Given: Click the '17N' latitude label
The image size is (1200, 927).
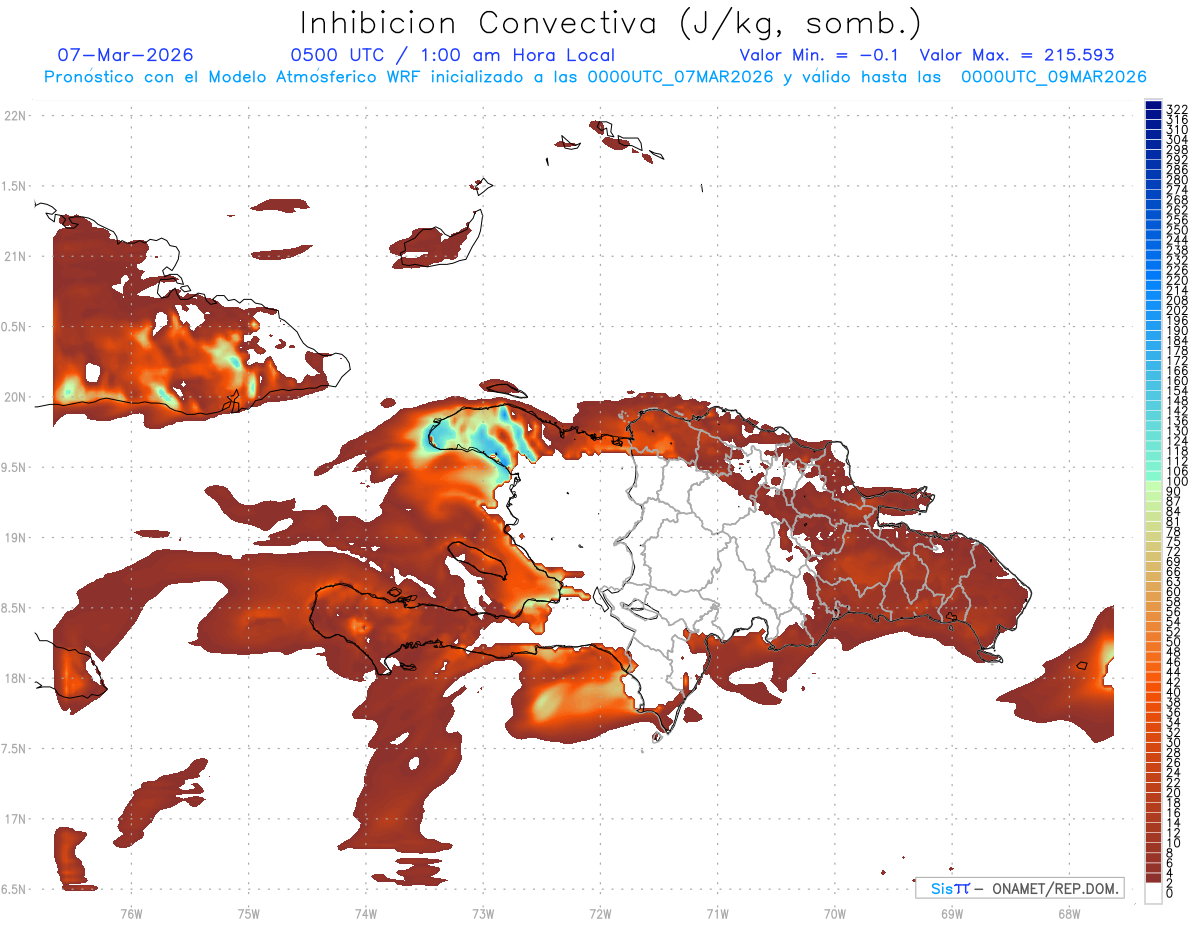Looking at the screenshot, I should [x=15, y=820].
